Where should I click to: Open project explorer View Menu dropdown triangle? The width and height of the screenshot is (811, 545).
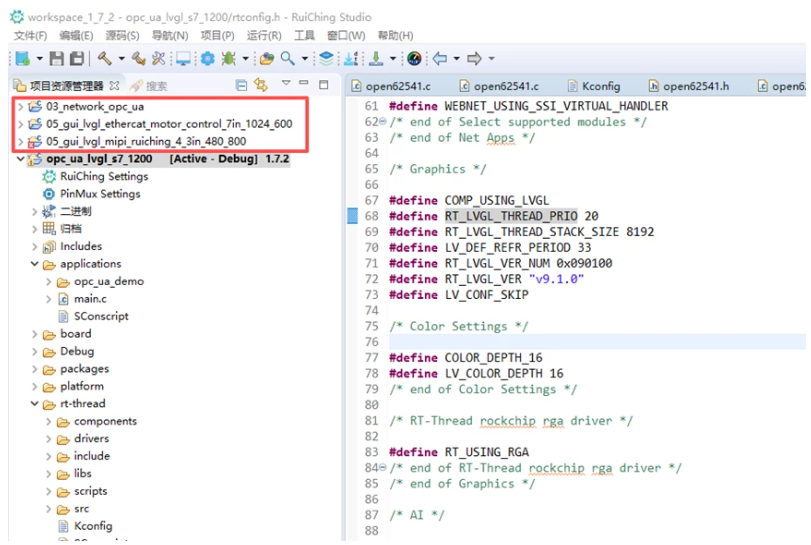click(286, 84)
